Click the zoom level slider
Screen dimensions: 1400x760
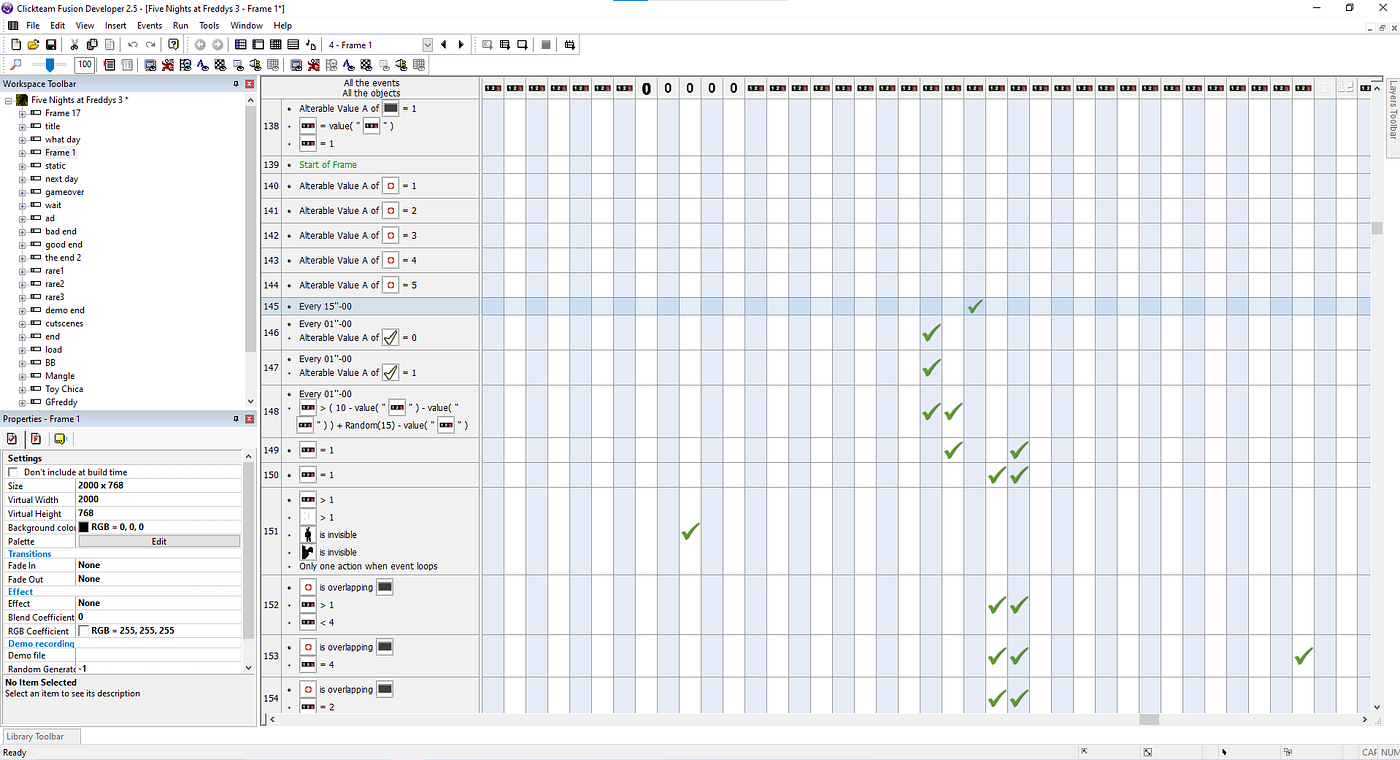click(x=49, y=65)
